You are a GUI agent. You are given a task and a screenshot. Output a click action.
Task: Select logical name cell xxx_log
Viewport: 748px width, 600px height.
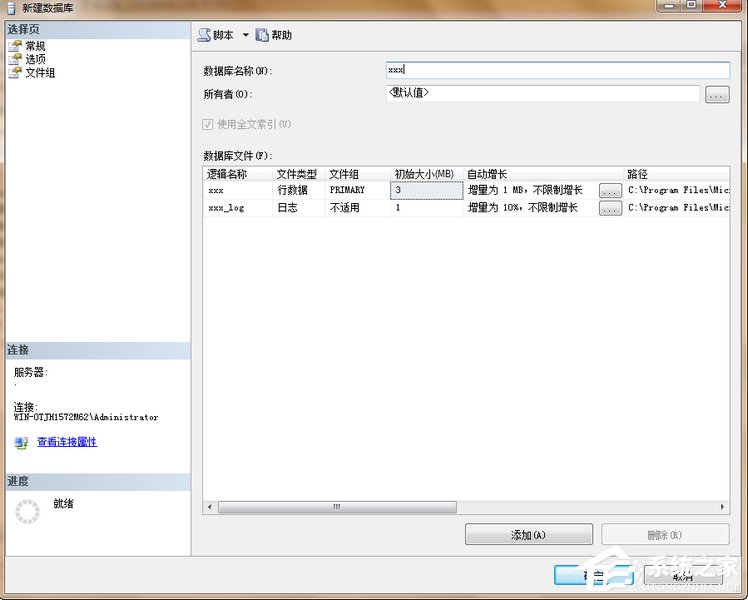tap(237, 208)
